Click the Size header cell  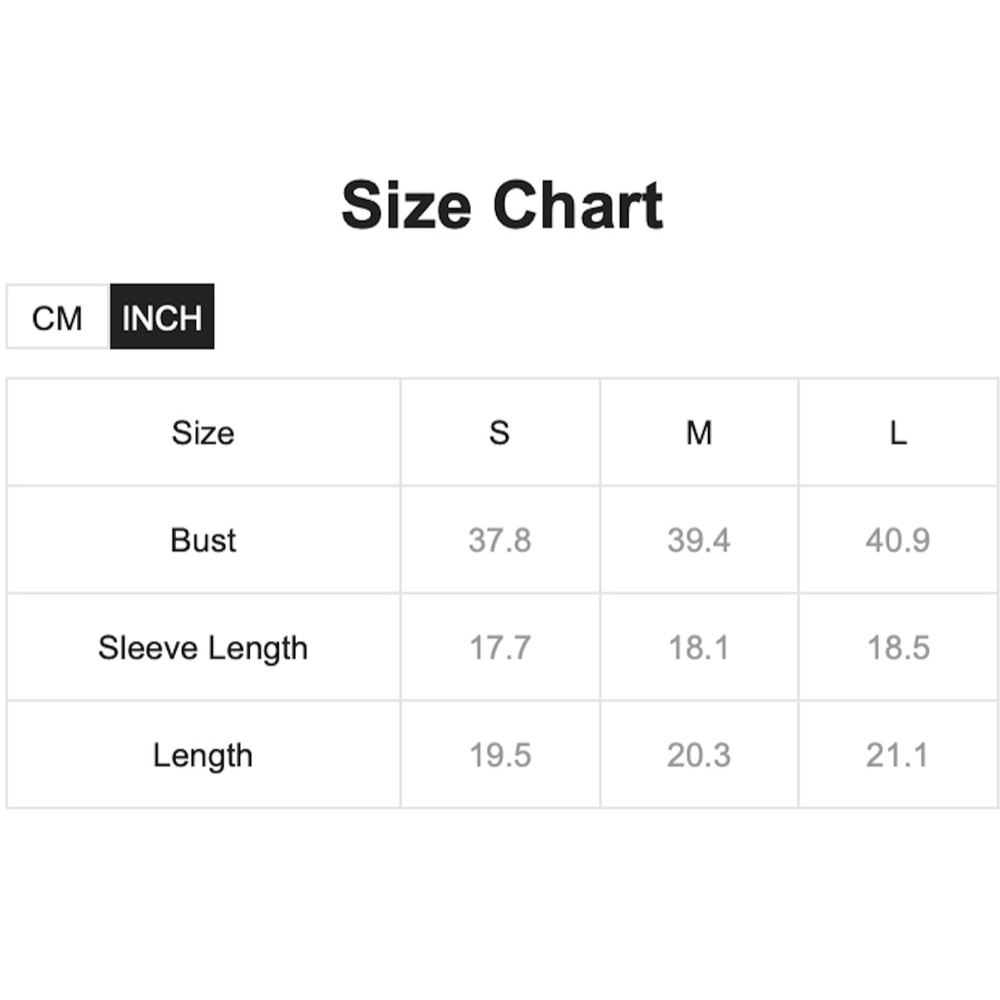(203, 433)
